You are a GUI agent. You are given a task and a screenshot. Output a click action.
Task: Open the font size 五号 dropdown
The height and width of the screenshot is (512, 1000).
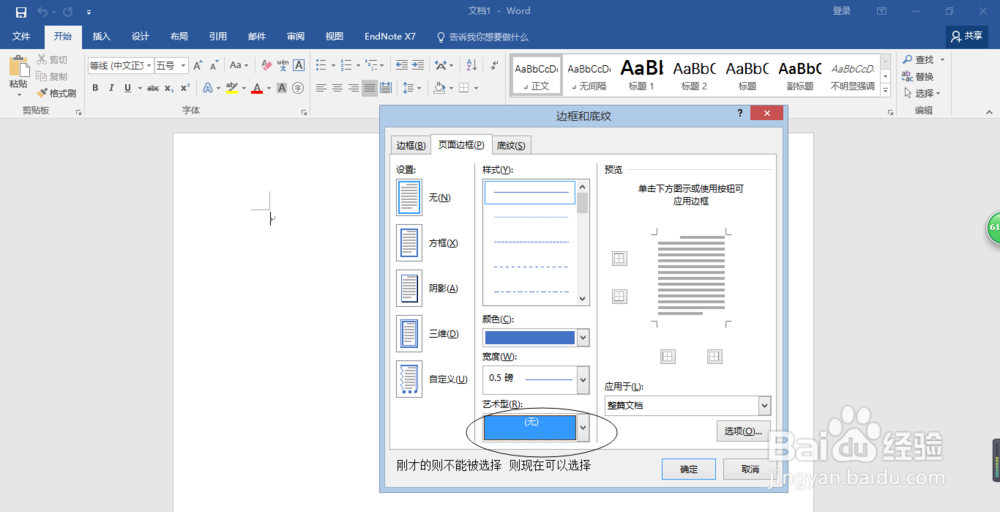184,65
